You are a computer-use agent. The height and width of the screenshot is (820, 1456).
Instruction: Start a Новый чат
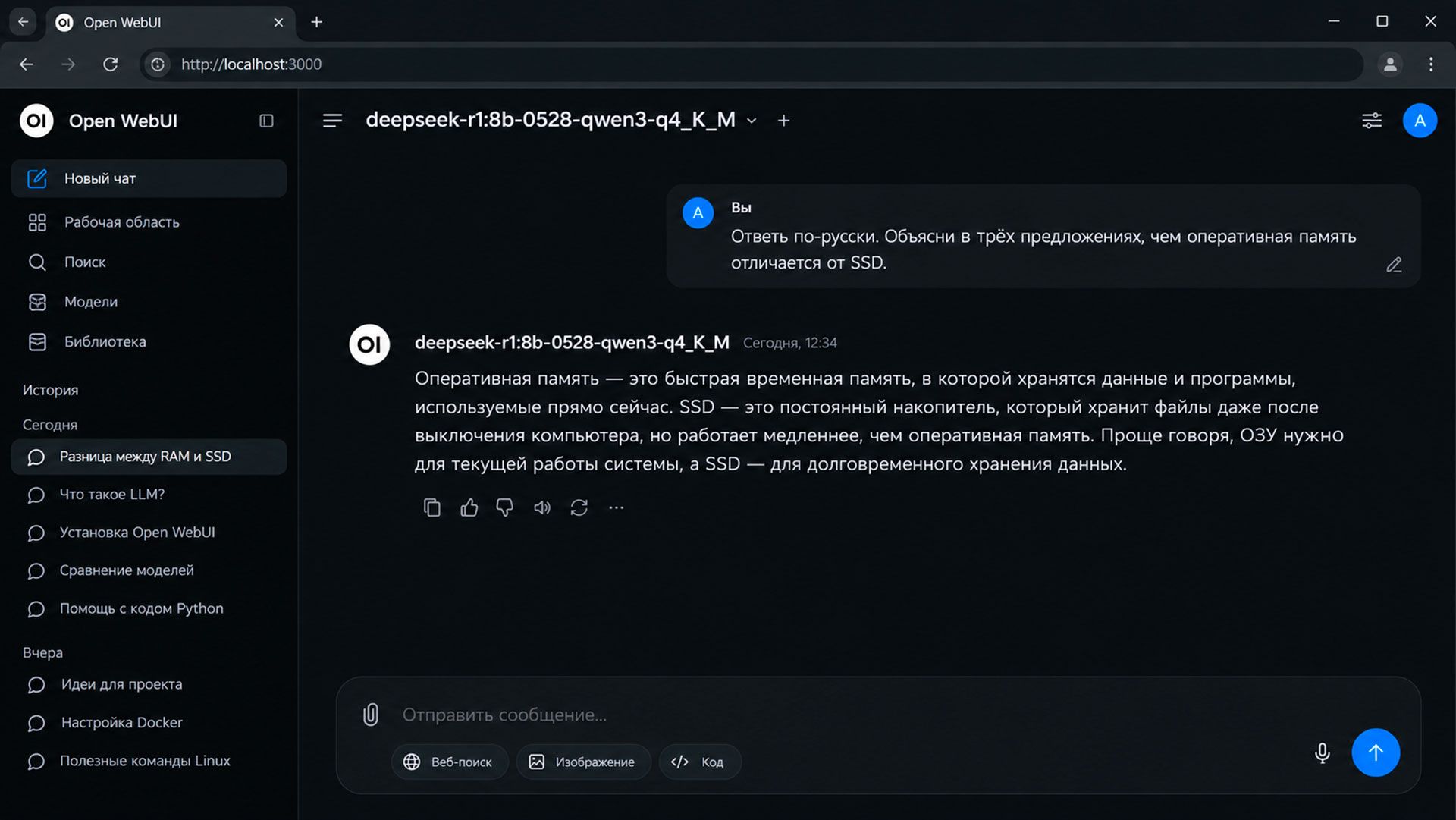point(149,178)
